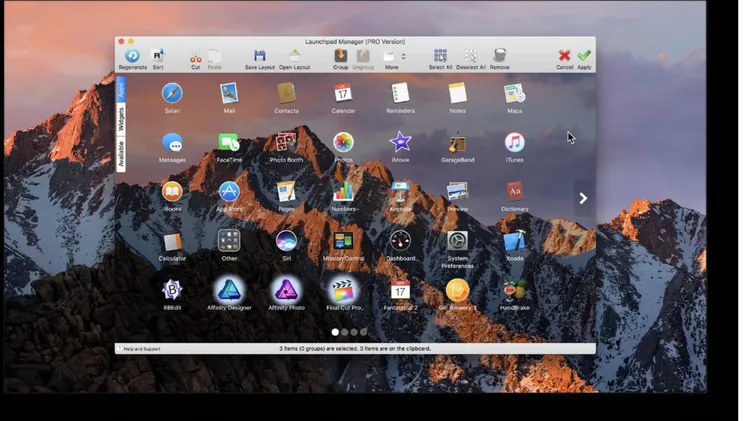Select the GarageBand app icon
This screenshot has width=750, height=421.
(x=457, y=142)
